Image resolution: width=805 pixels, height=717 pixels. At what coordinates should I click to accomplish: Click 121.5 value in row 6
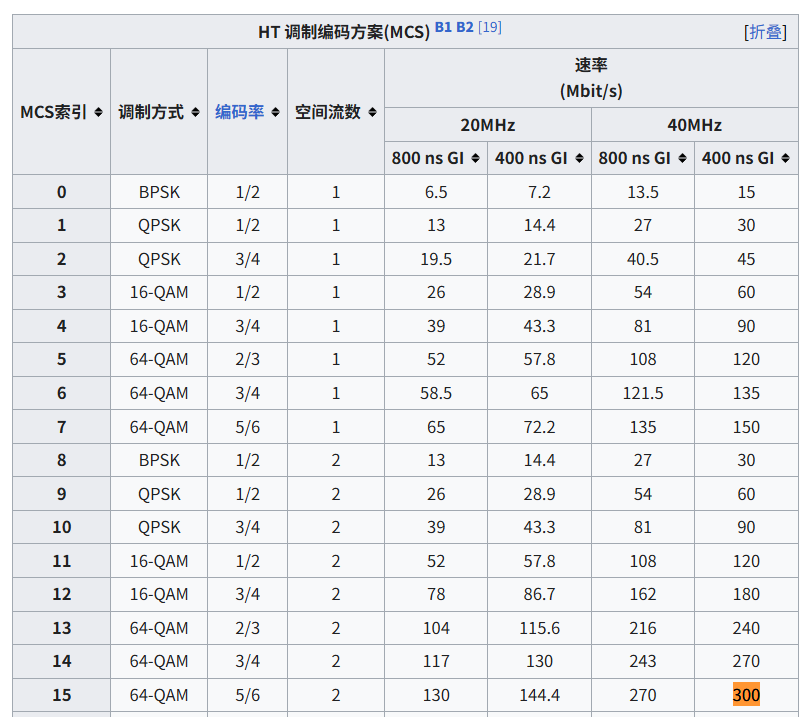coord(643,393)
